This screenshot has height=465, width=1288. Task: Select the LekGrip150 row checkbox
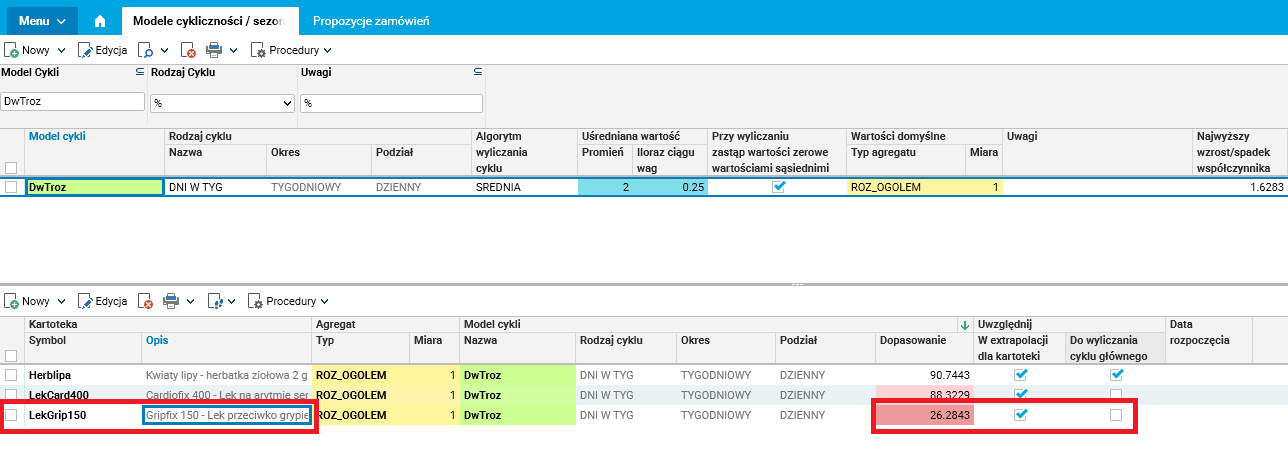pos(11,414)
